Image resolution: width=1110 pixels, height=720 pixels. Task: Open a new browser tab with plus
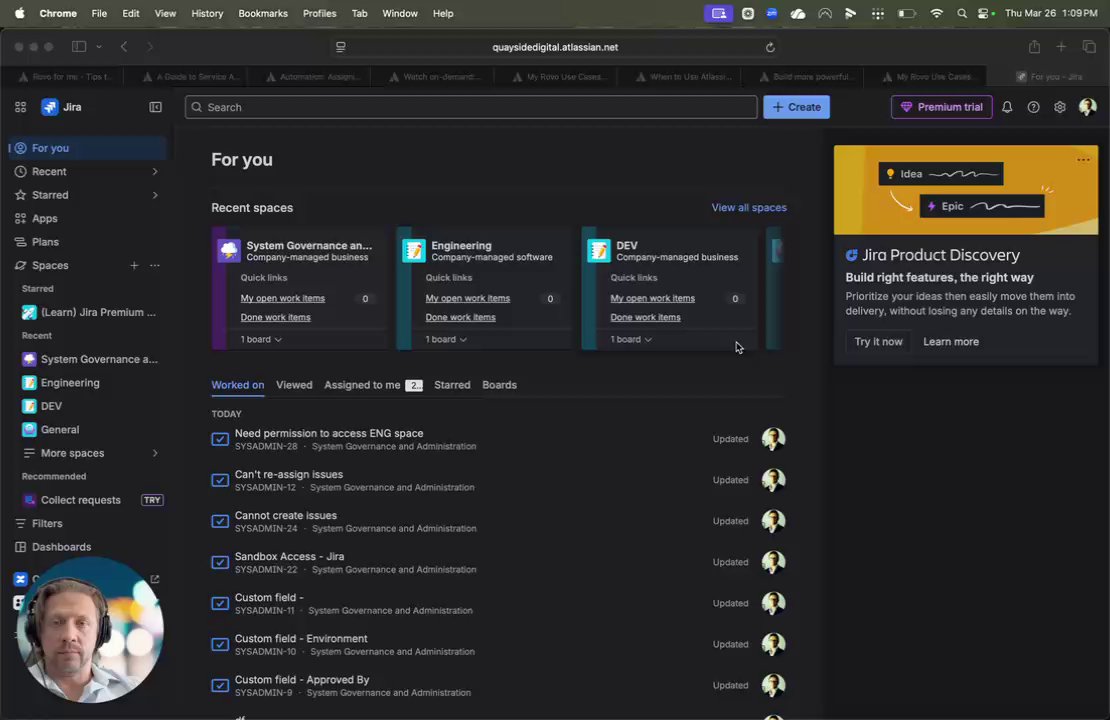pos(1061,47)
